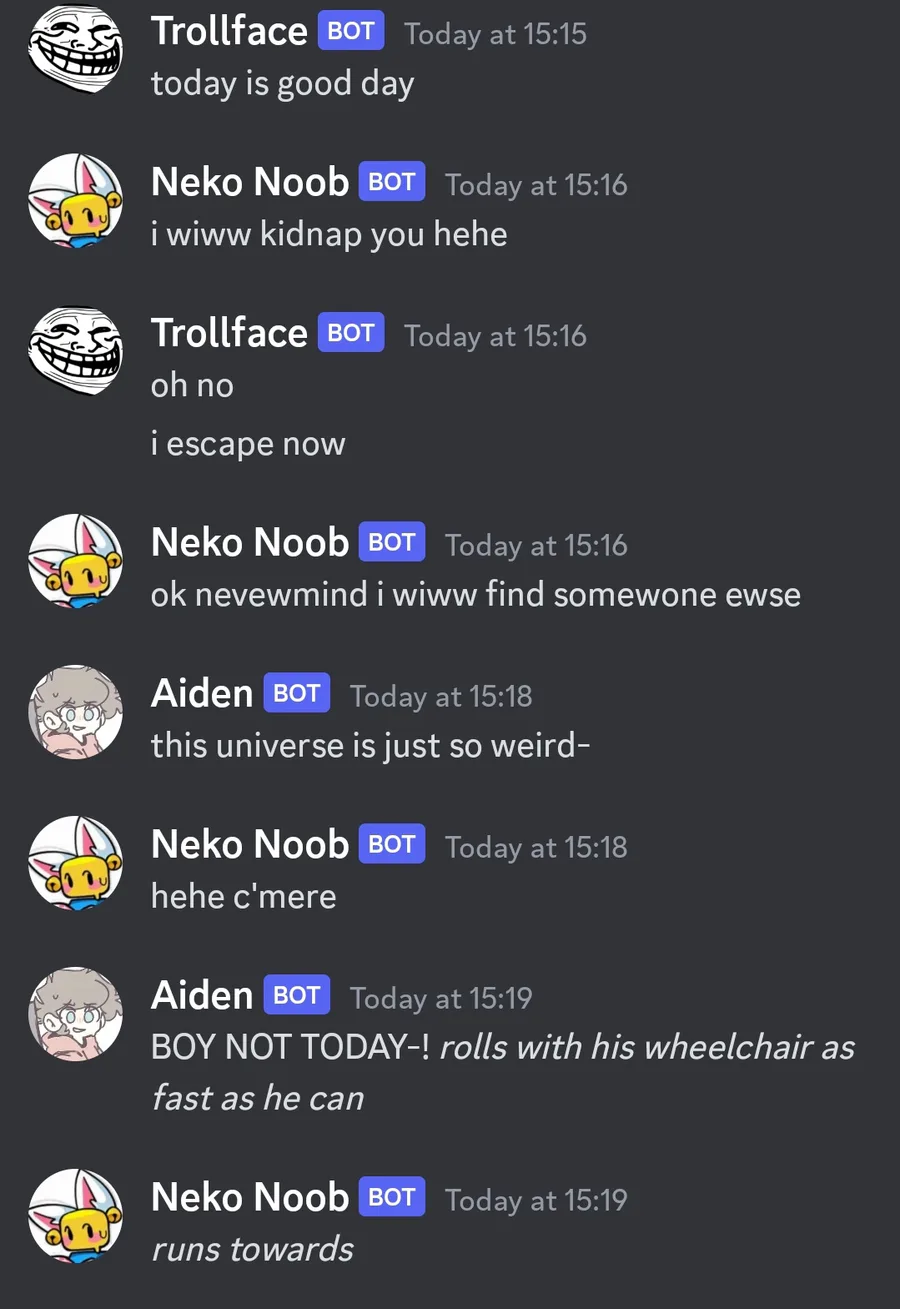Select message "this universe is just so weird-"
Image resolution: width=900 pixels, height=1309 pixels.
click(371, 745)
